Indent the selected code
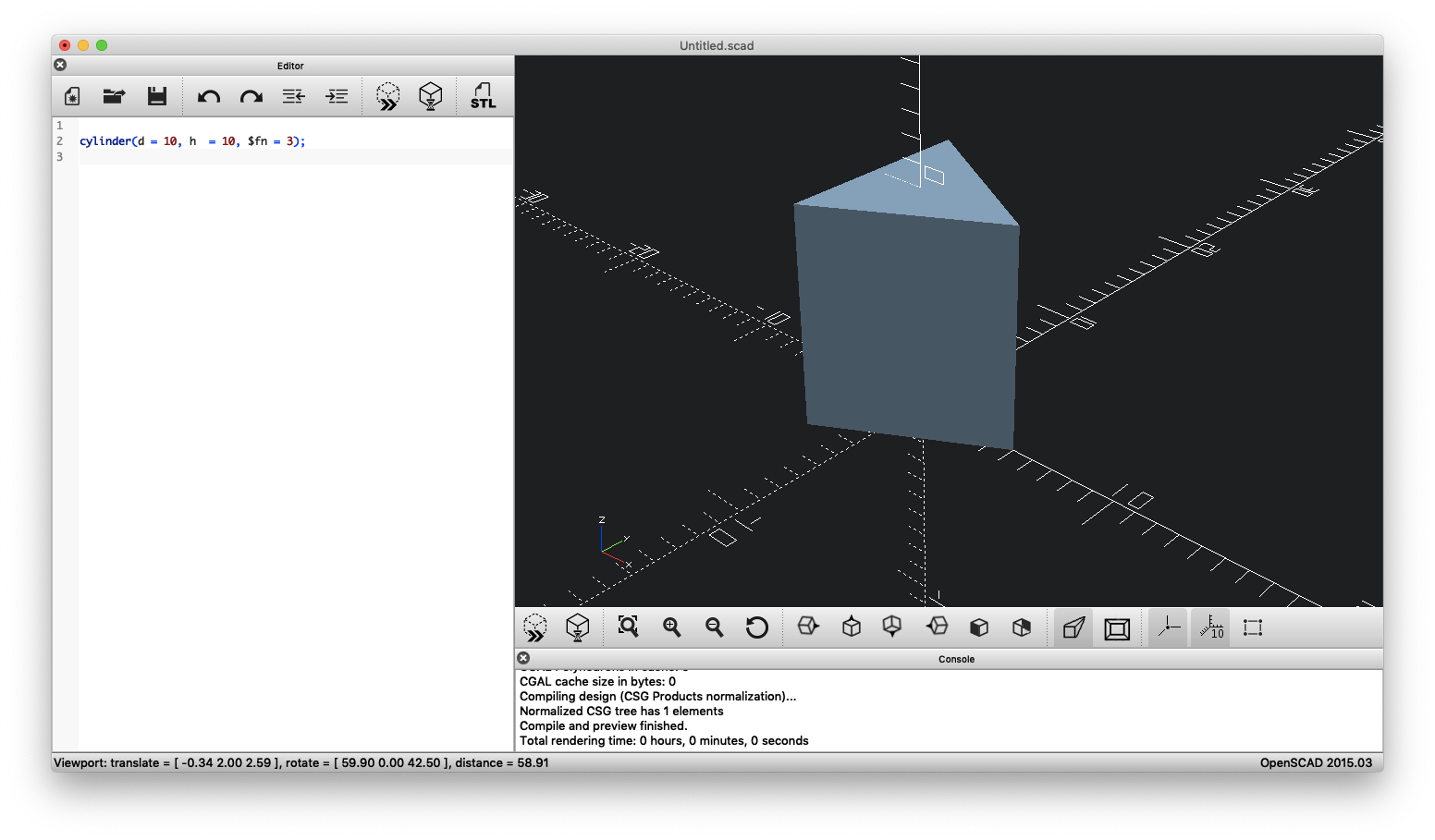The width and height of the screenshot is (1435, 840). point(337,95)
